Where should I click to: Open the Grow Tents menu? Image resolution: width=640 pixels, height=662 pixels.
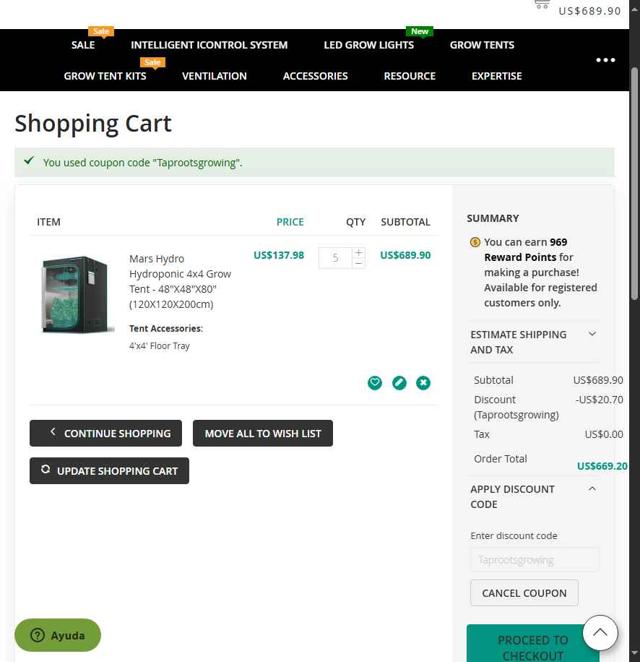click(482, 45)
